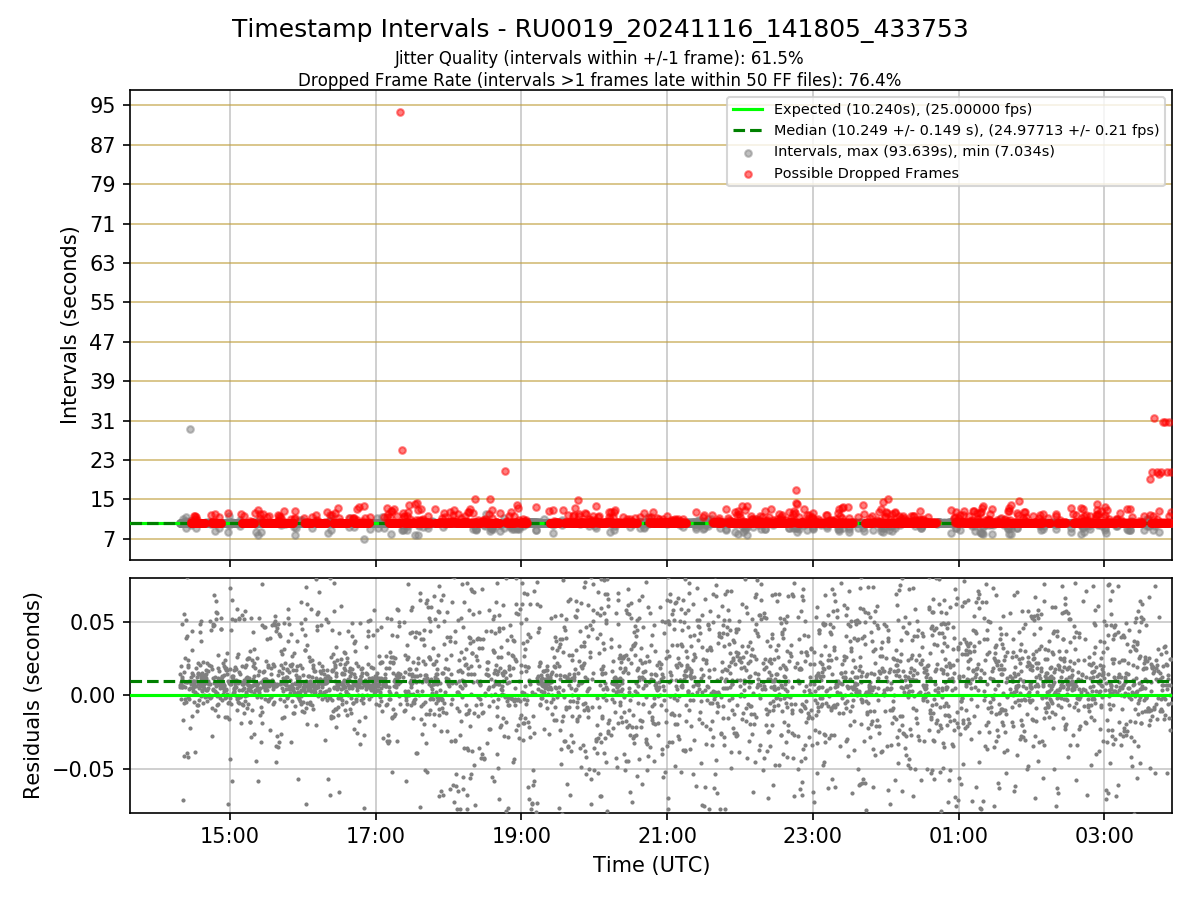Click the 39 y-axis tick label
This screenshot has width=1200, height=900.
pos(104,381)
